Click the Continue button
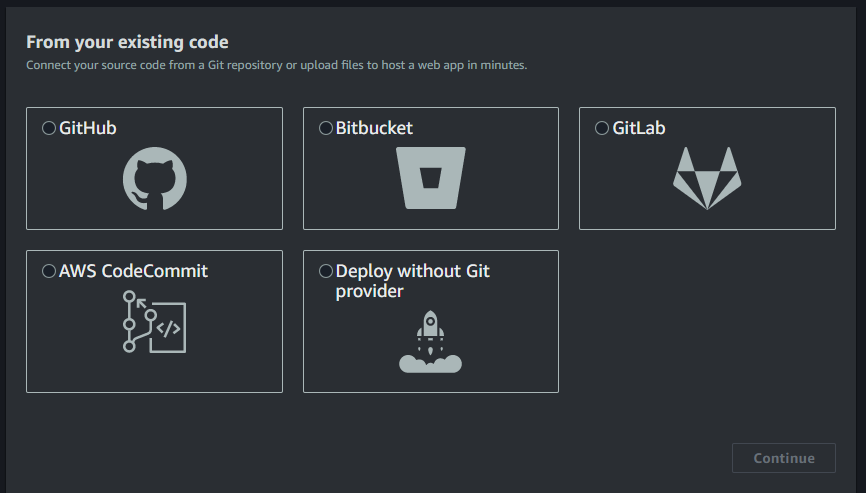Image resolution: width=866 pixels, height=493 pixels. [x=784, y=458]
